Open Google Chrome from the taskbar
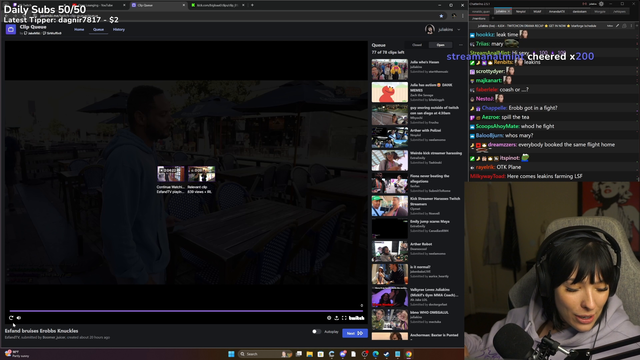 [x=409, y=354]
